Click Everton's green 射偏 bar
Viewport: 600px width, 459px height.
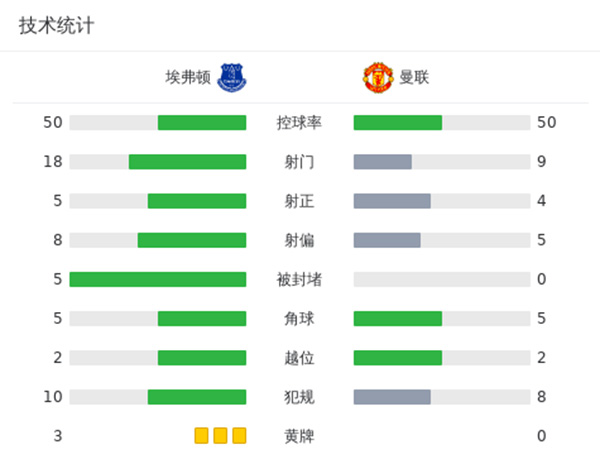tap(192, 240)
